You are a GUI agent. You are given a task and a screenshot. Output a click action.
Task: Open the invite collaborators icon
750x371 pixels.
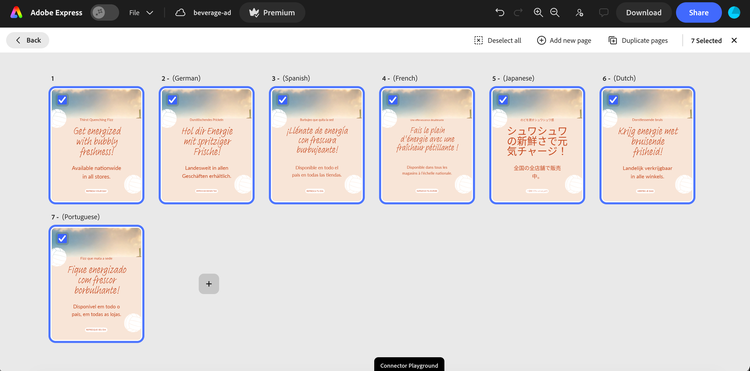579,13
